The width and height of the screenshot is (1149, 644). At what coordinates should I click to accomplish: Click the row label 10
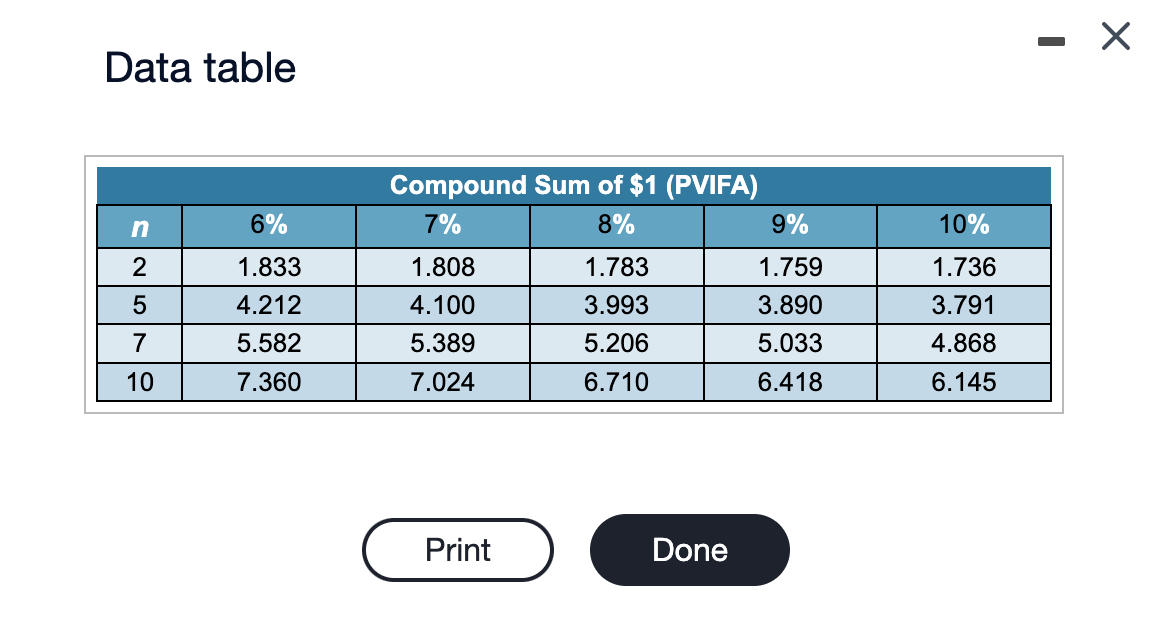138,382
